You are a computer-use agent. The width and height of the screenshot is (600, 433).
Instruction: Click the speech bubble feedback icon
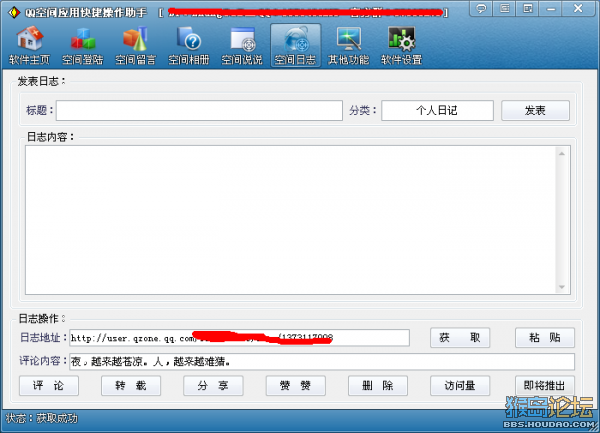(x=481, y=8)
